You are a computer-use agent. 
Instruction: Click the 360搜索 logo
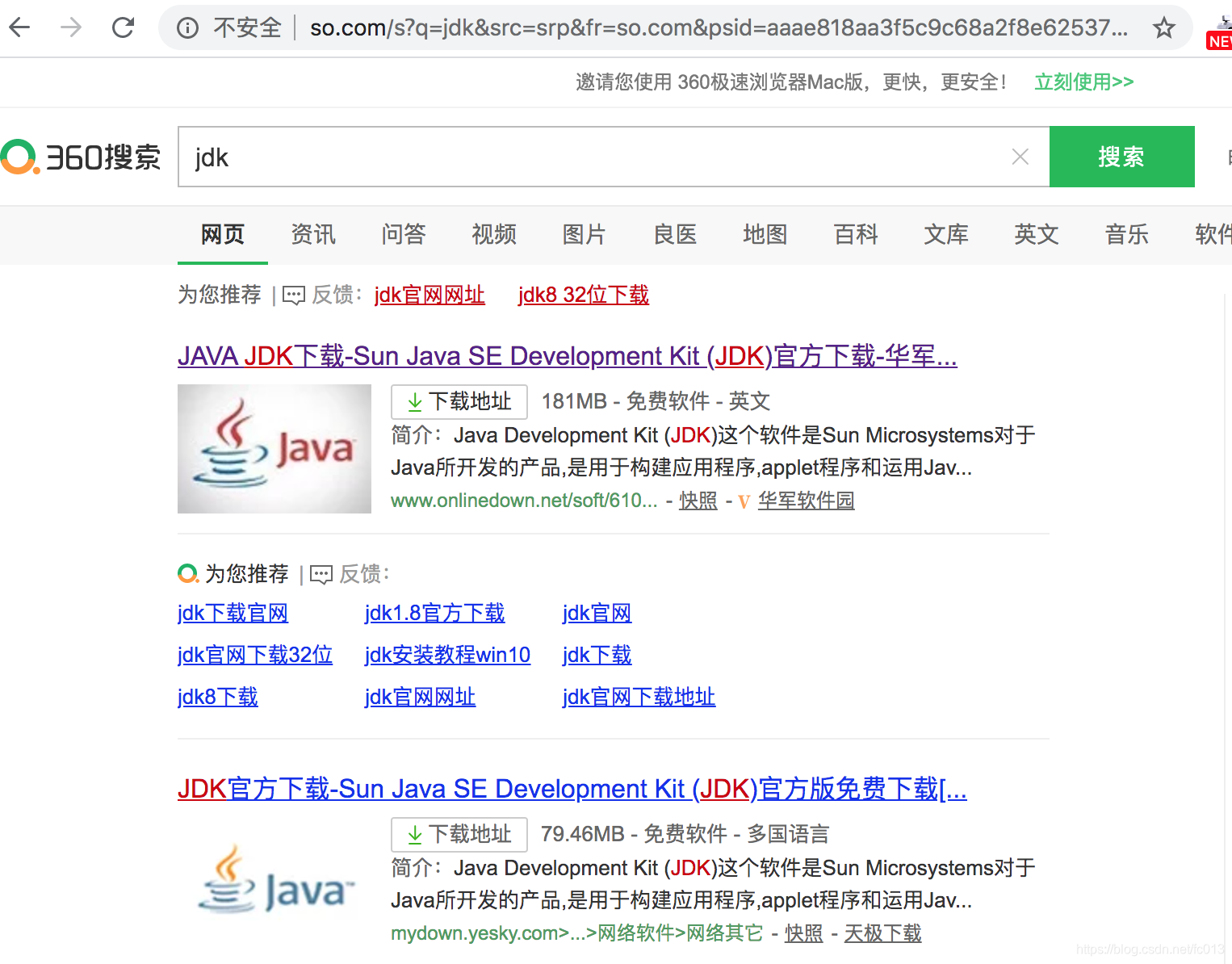pos(81,157)
